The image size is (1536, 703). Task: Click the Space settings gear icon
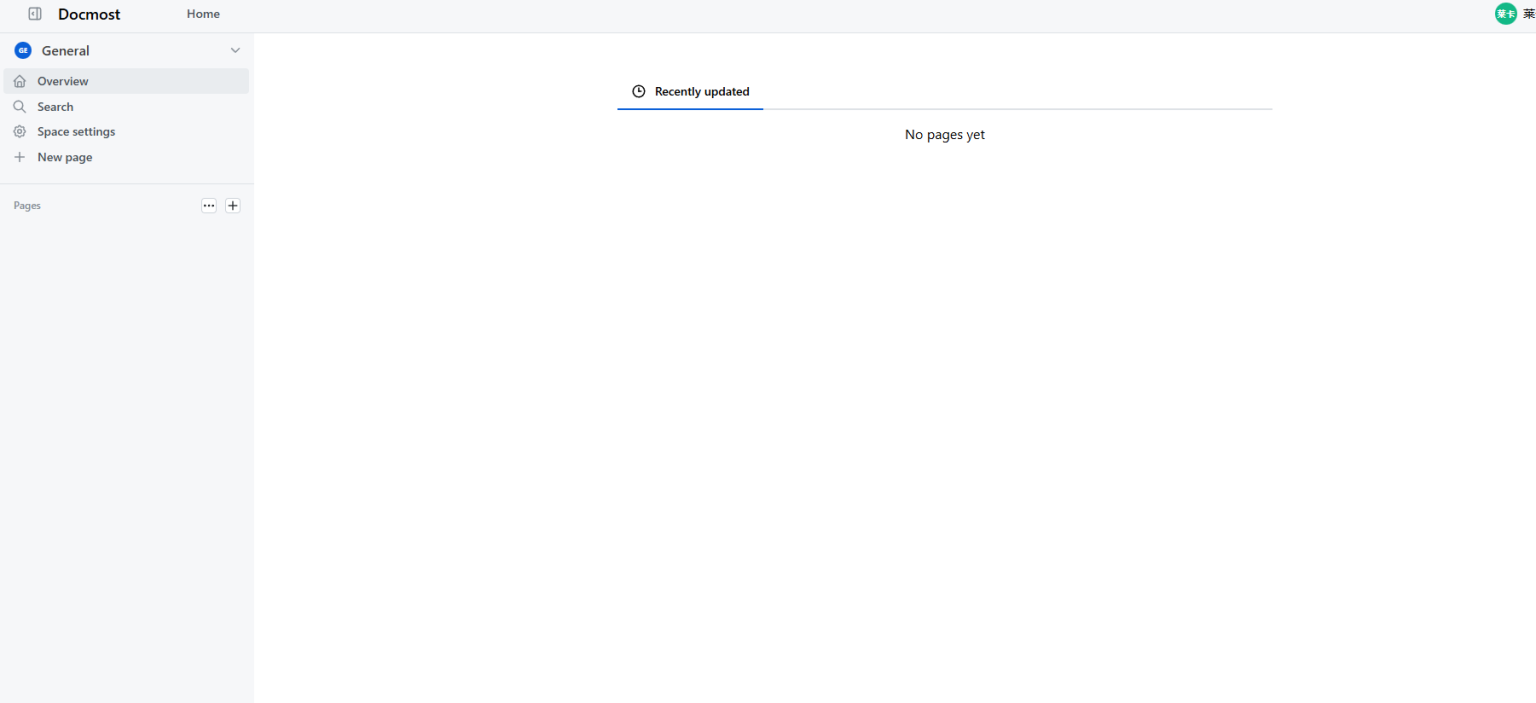pyautogui.click(x=20, y=132)
